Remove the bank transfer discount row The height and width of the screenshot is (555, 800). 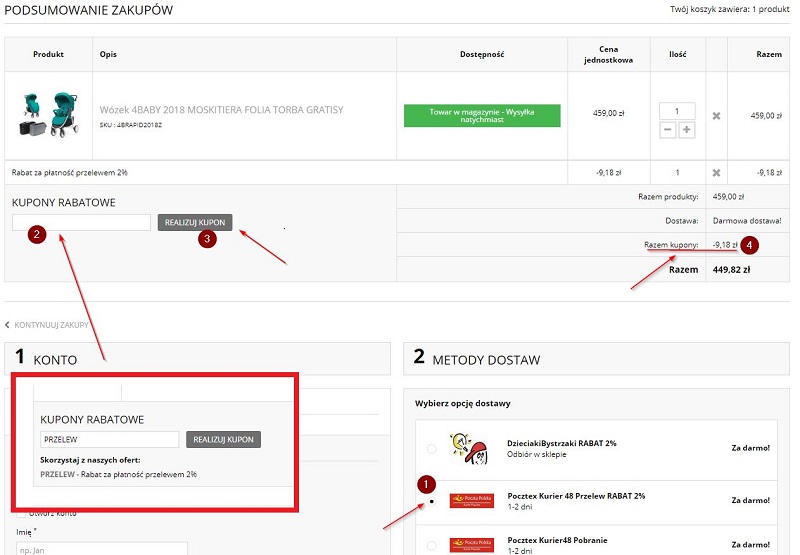coord(716,172)
